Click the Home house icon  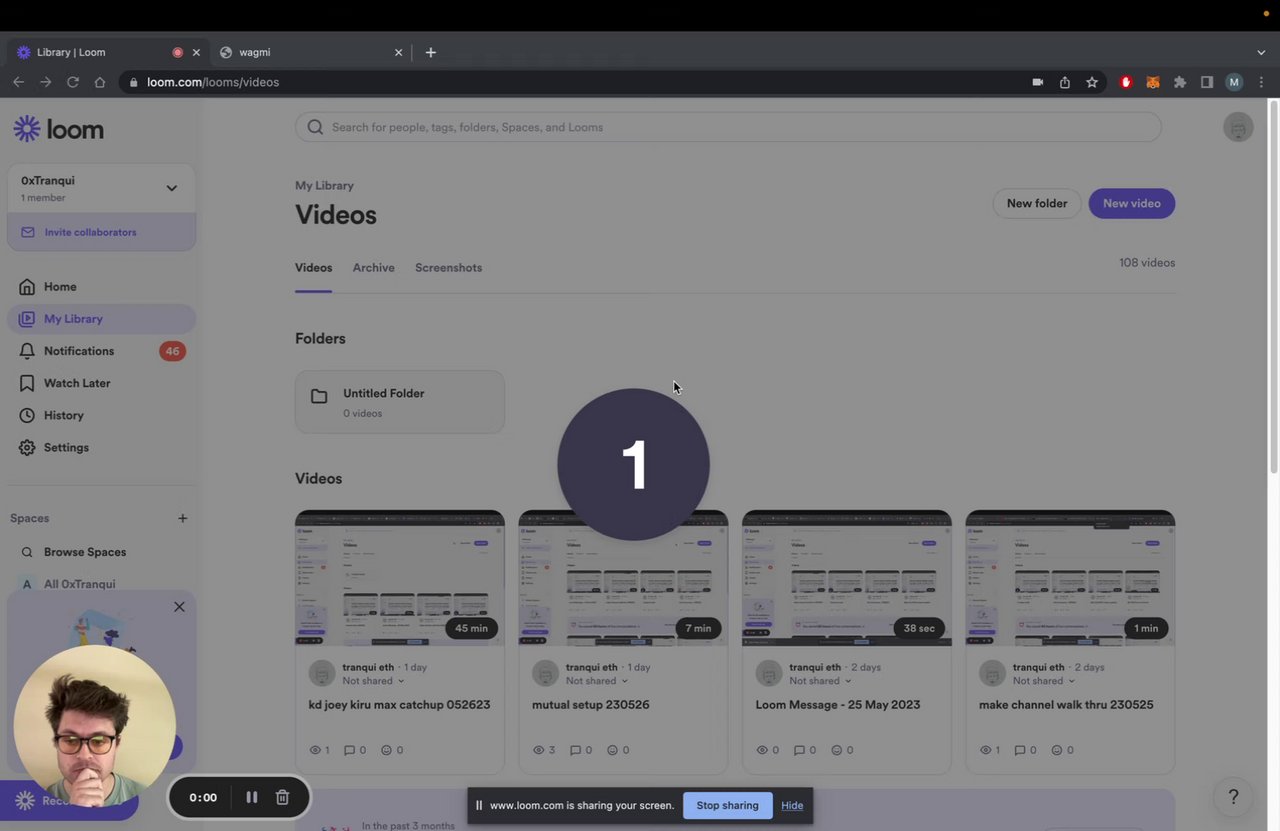pos(27,287)
